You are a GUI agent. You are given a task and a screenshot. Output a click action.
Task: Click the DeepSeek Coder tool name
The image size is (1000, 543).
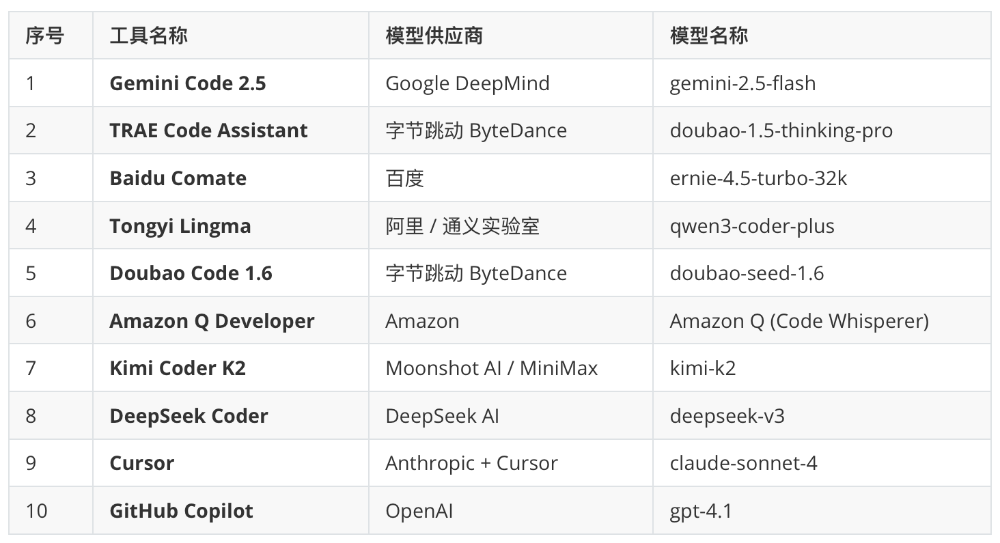tap(189, 416)
